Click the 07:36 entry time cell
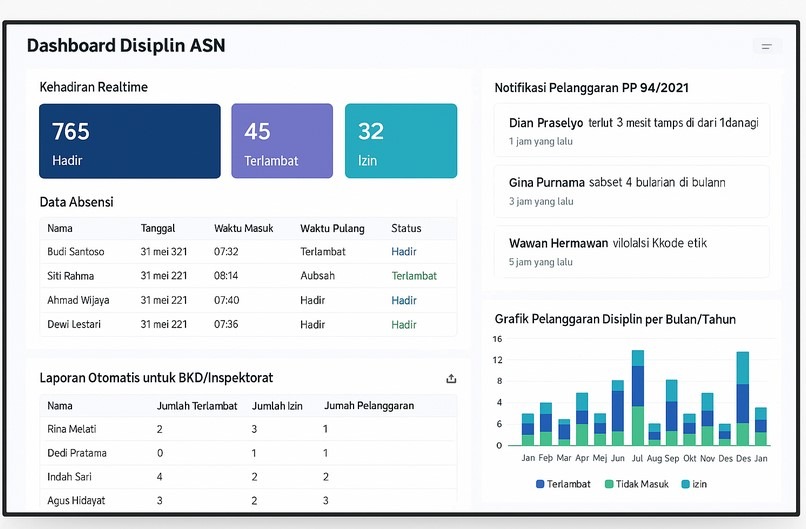The width and height of the screenshot is (806, 529). pyautogui.click(x=226, y=324)
